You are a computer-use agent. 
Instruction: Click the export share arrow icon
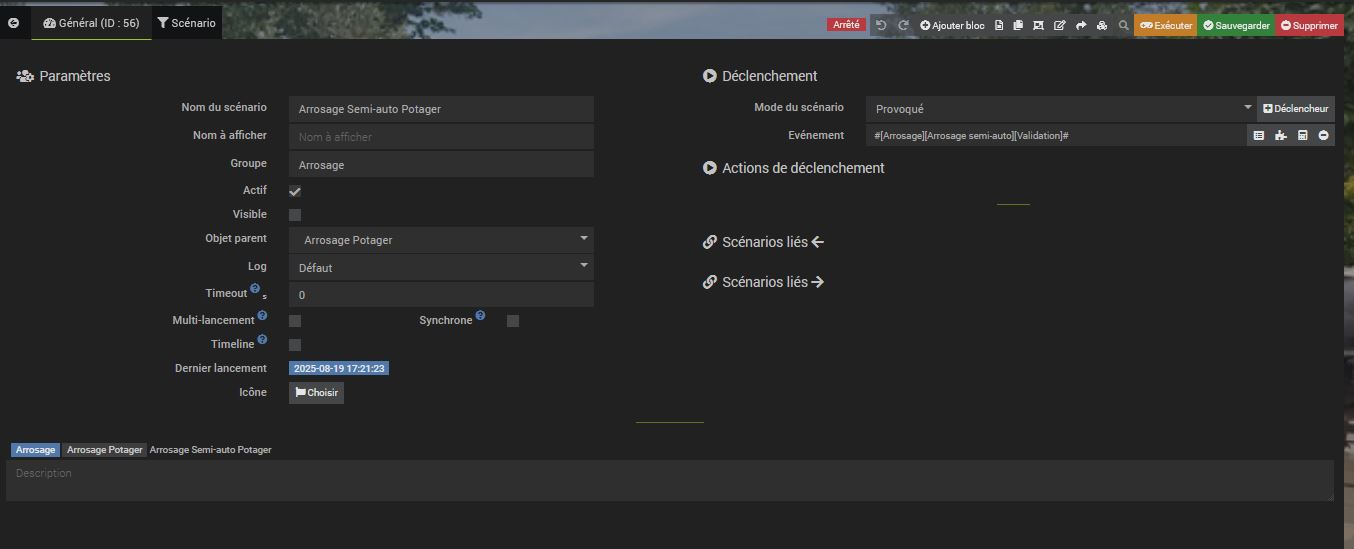point(1081,25)
